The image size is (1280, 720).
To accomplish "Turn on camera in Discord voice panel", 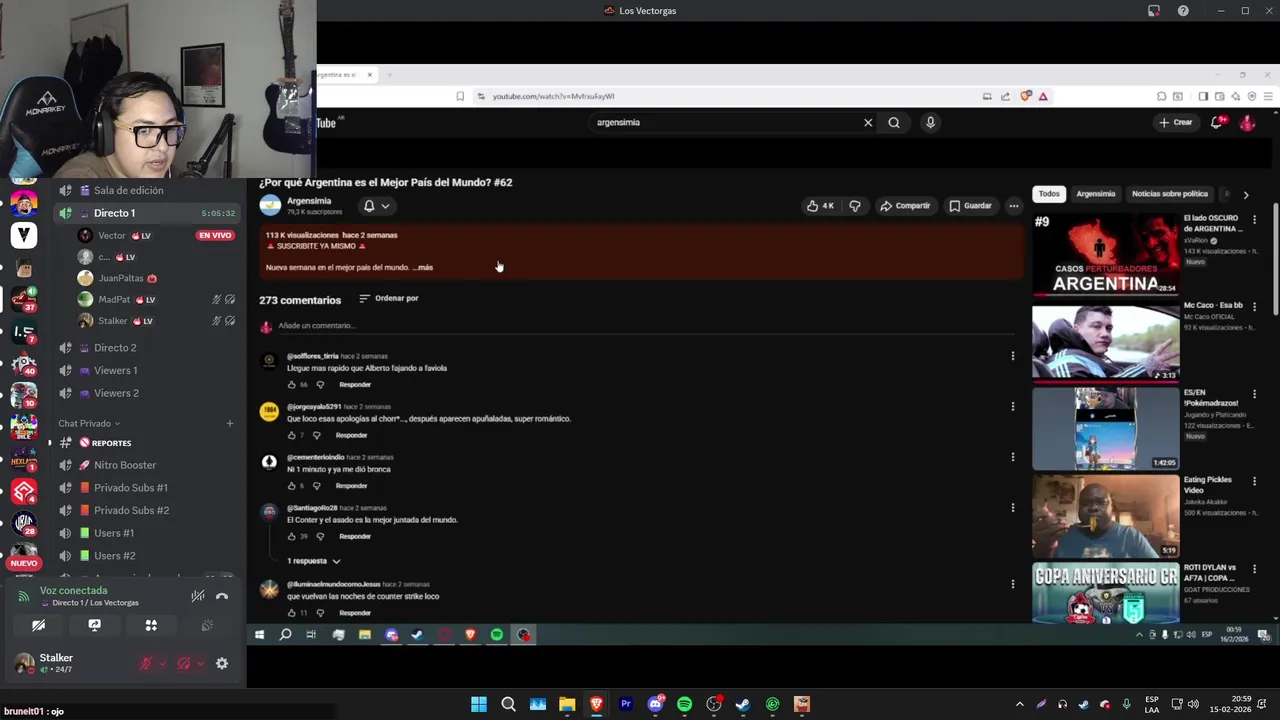I will pyautogui.click(x=38, y=625).
